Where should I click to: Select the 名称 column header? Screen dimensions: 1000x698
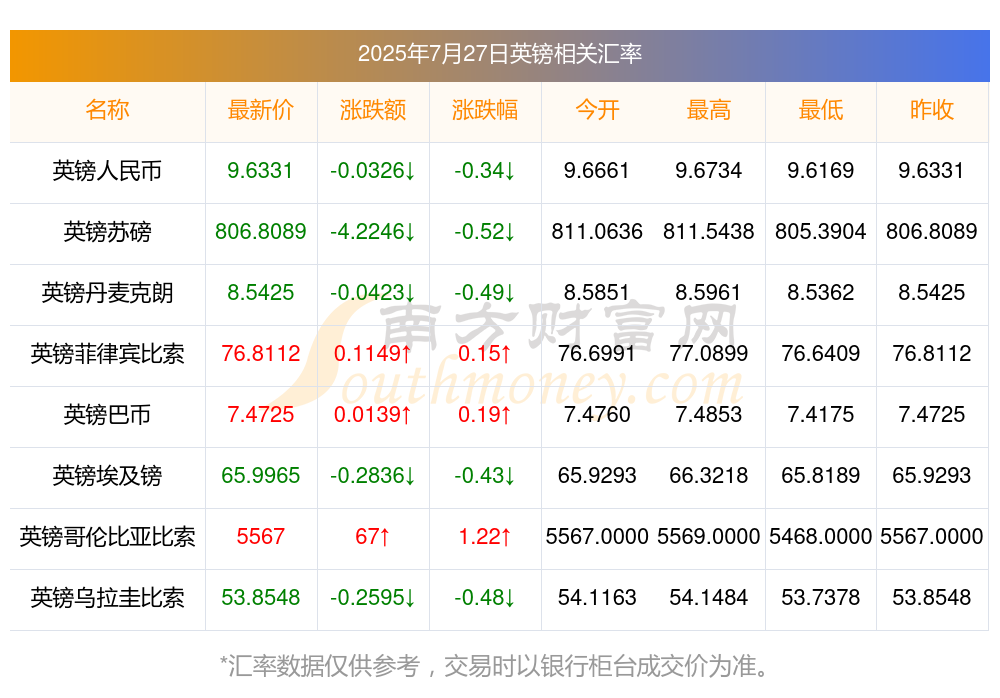click(107, 110)
